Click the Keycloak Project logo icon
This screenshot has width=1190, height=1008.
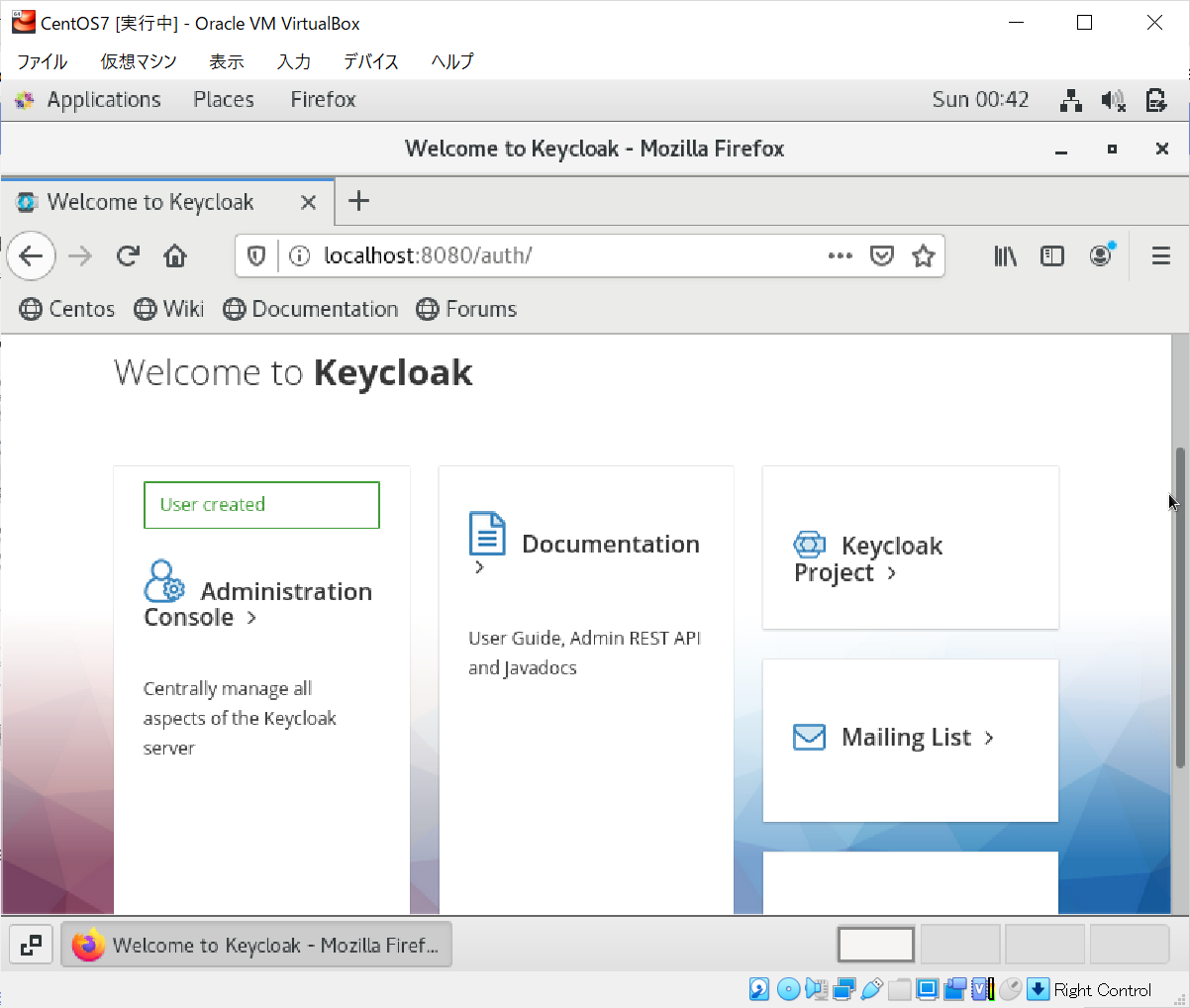coord(810,544)
